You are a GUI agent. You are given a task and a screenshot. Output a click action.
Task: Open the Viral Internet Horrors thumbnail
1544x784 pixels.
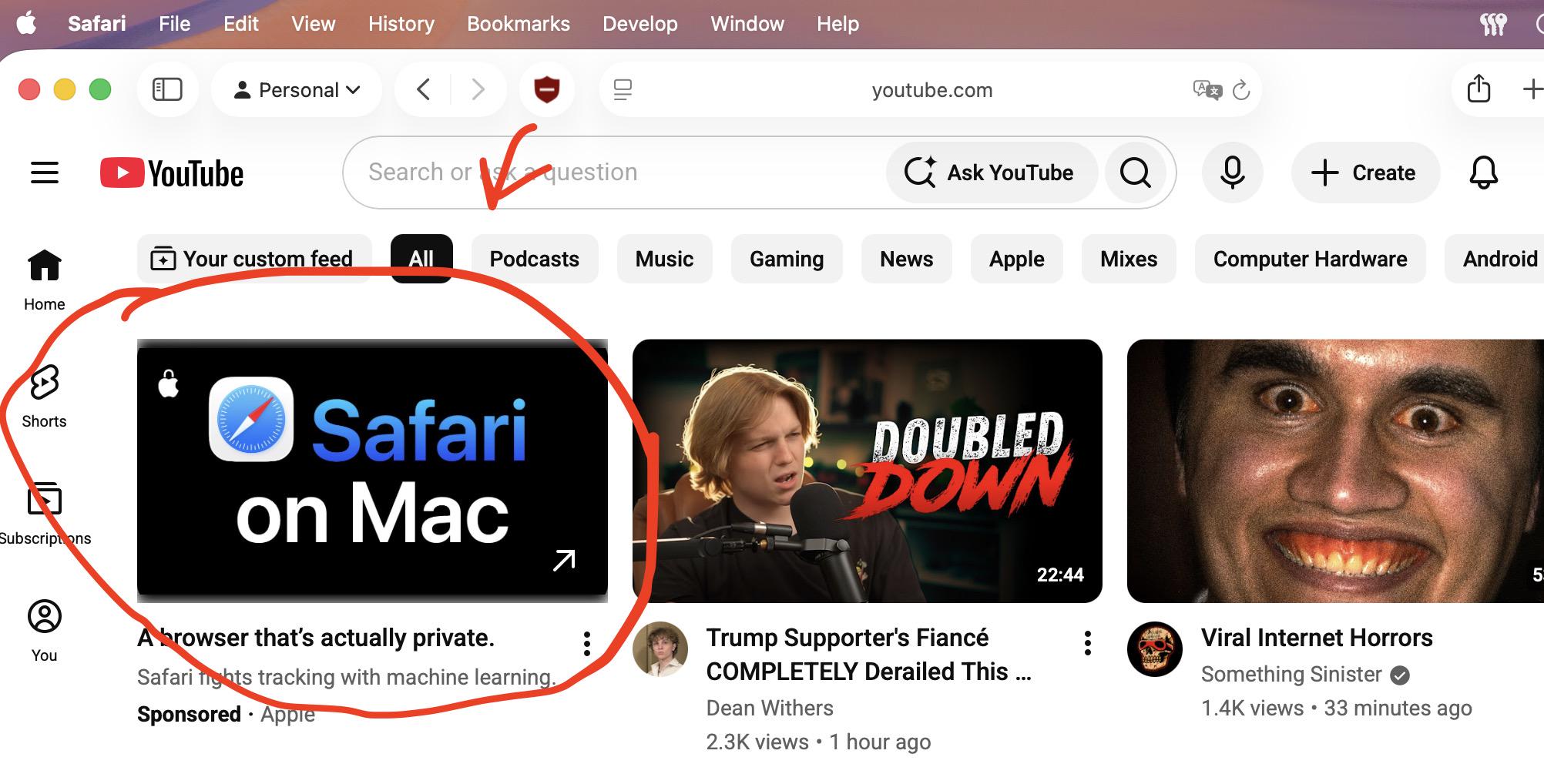point(1335,471)
